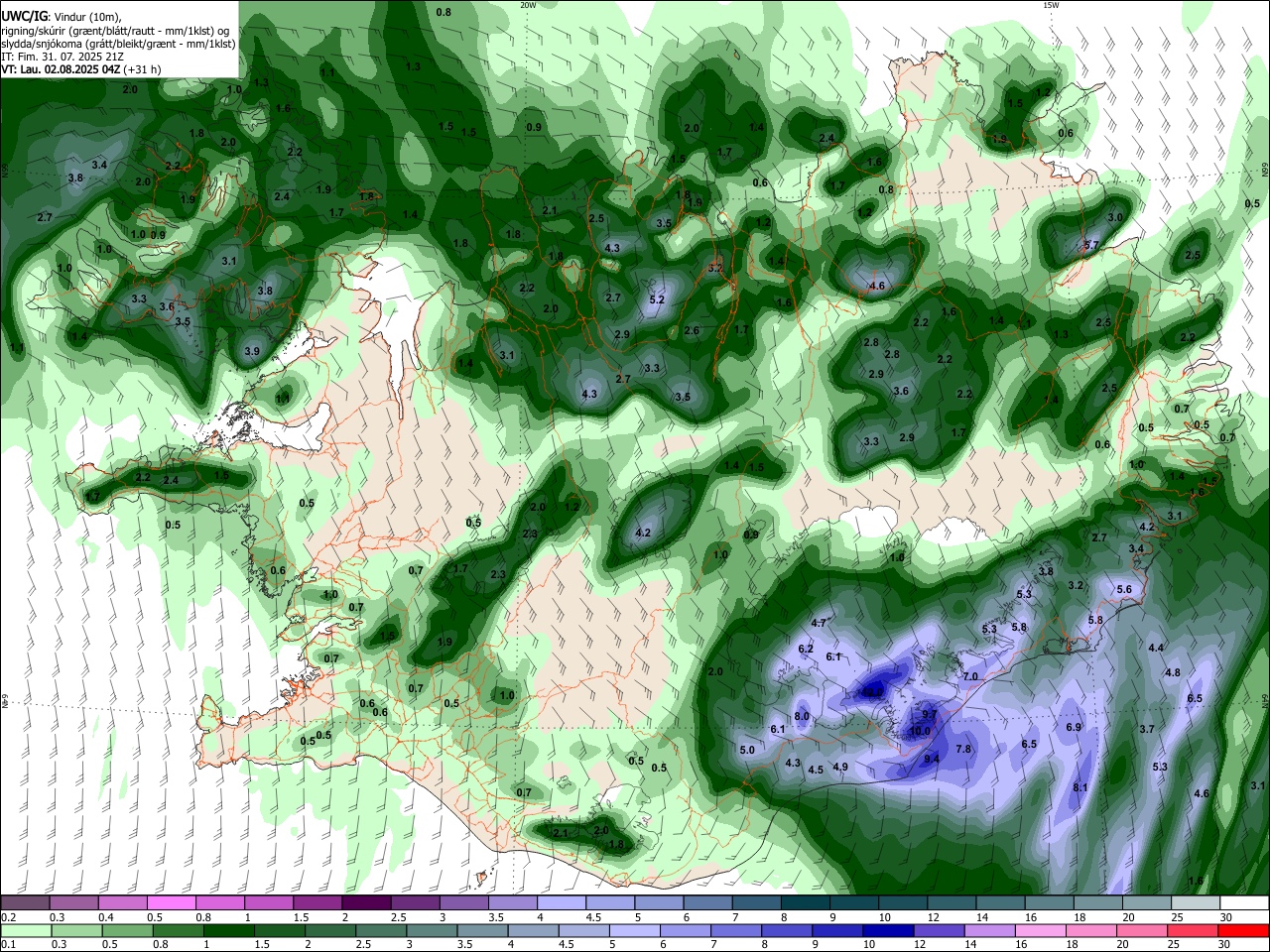Viewport: 1270px width, 952px height.
Task: Click the '4.9' precipitation value on the map
Action: pyautogui.click(x=840, y=767)
